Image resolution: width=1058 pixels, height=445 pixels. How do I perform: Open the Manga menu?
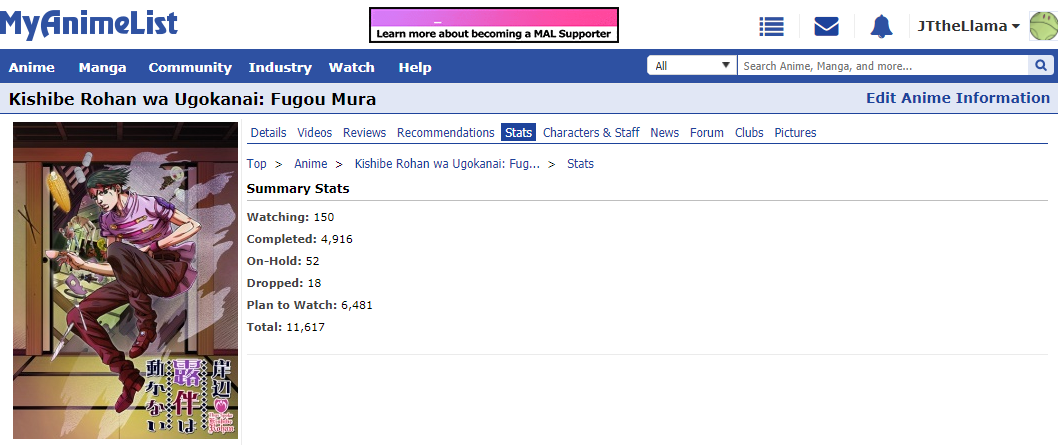102,67
